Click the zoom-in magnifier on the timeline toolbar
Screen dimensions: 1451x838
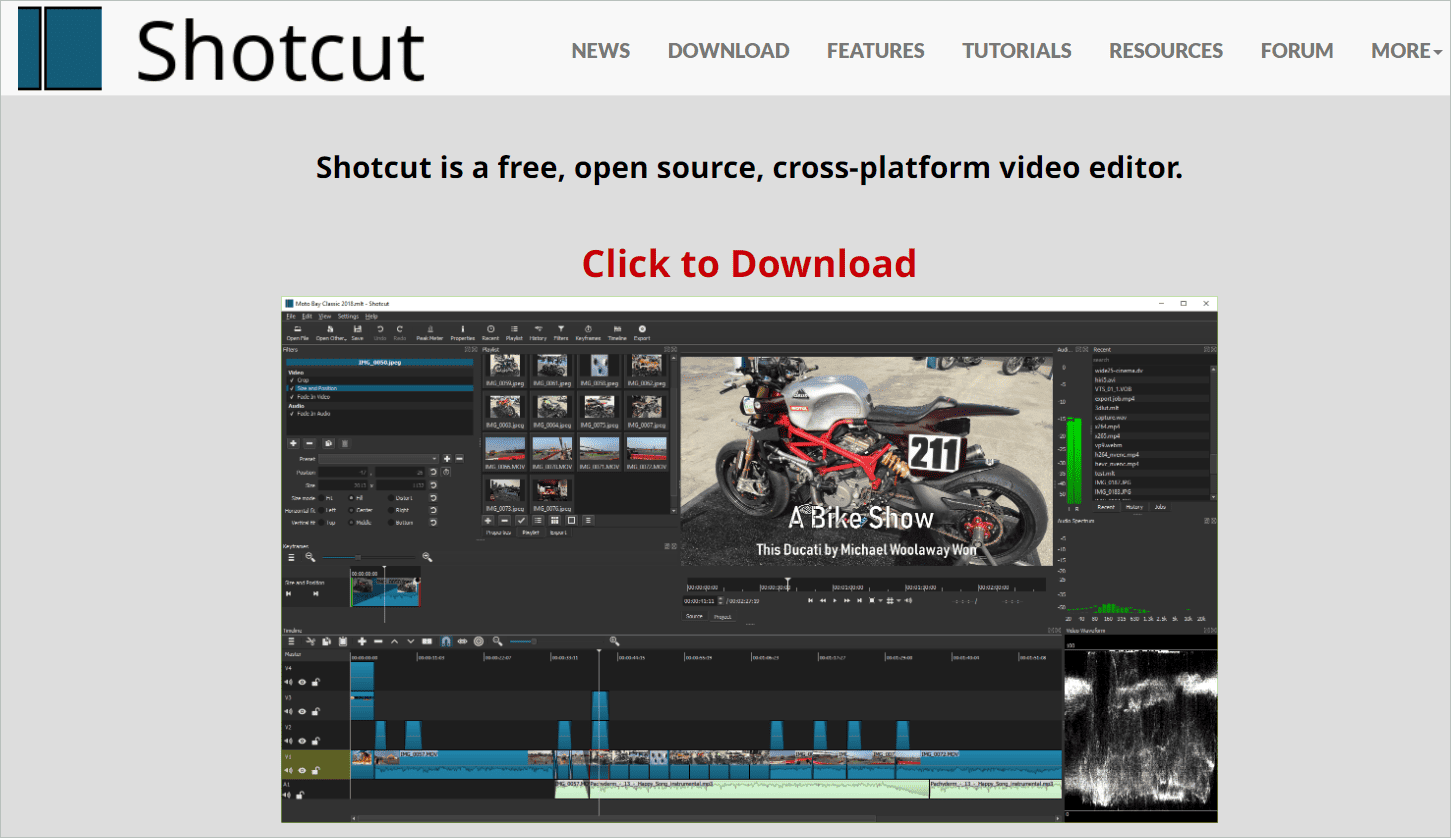point(615,641)
